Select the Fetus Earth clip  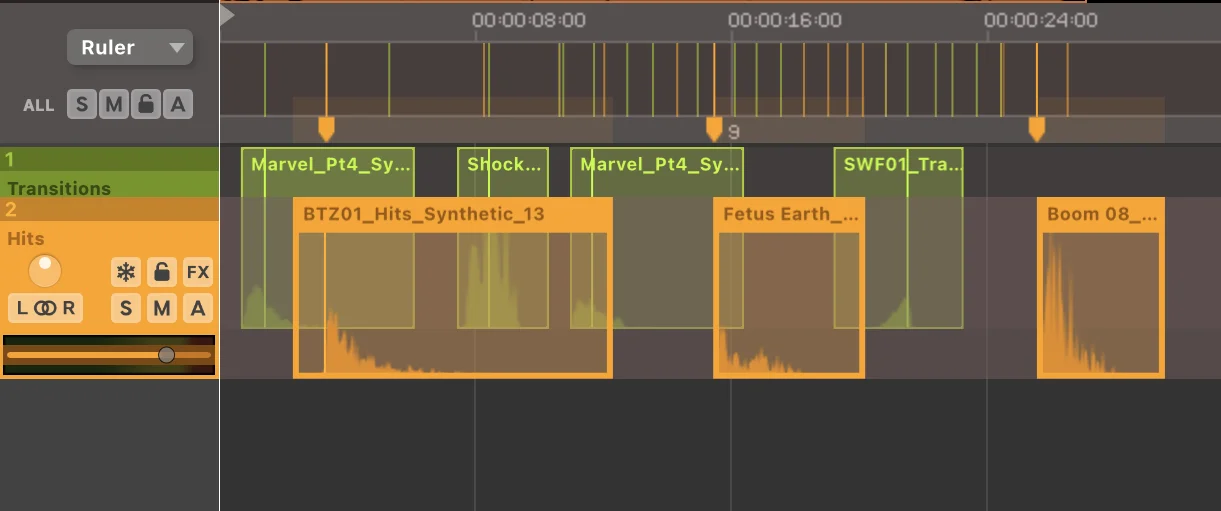[789, 288]
